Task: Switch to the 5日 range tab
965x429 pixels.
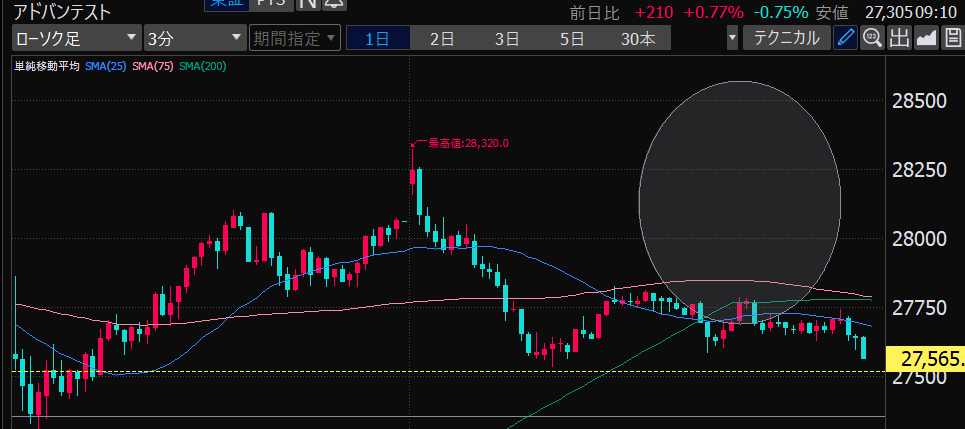Action: point(572,39)
